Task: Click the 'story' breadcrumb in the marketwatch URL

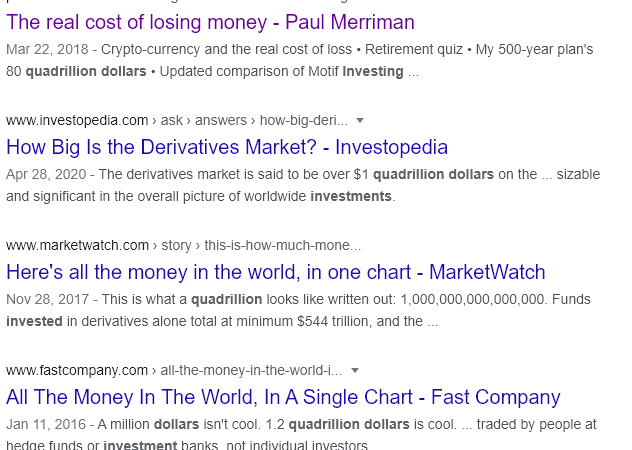Action: tap(176, 245)
